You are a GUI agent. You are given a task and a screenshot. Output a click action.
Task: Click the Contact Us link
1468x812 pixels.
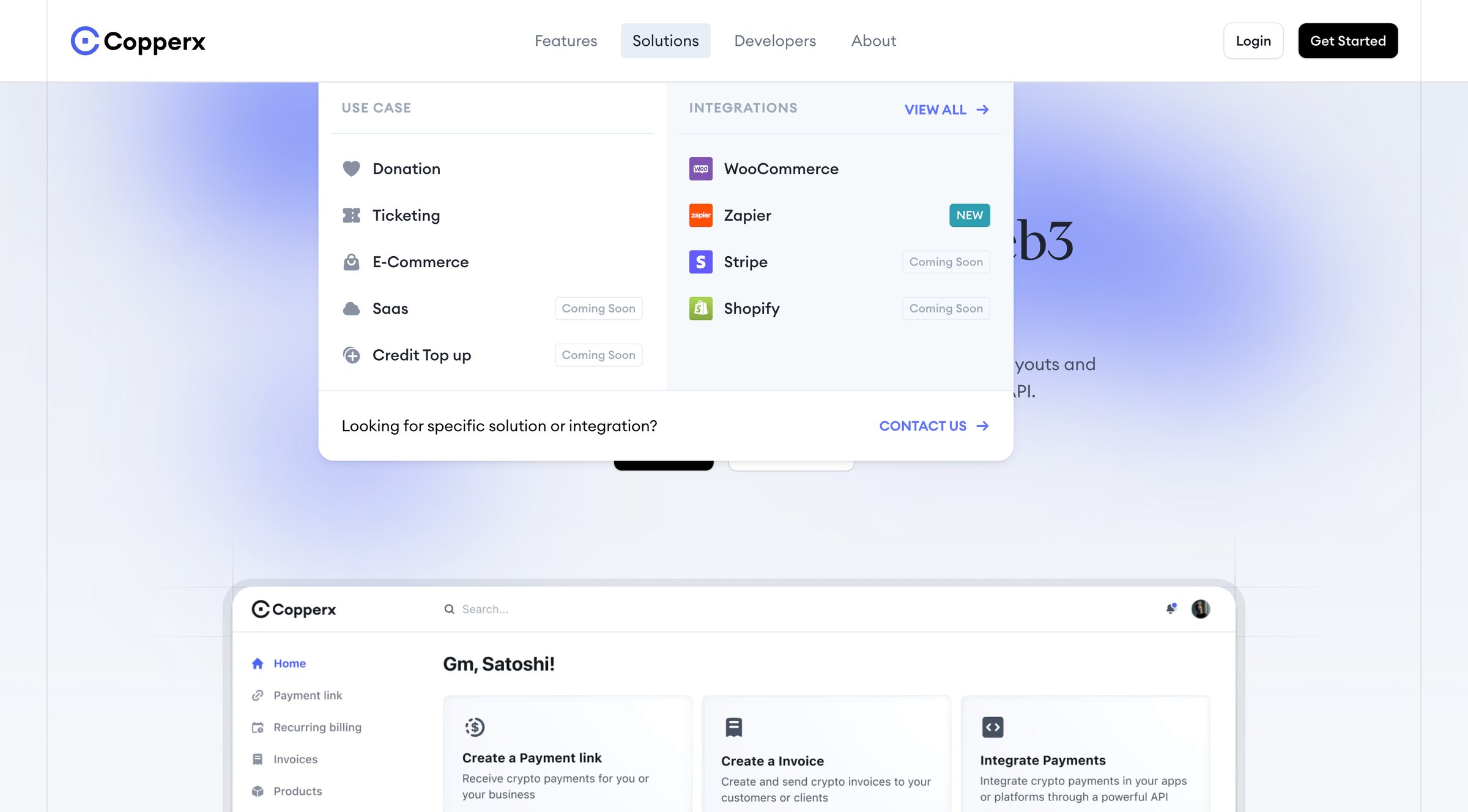click(934, 426)
